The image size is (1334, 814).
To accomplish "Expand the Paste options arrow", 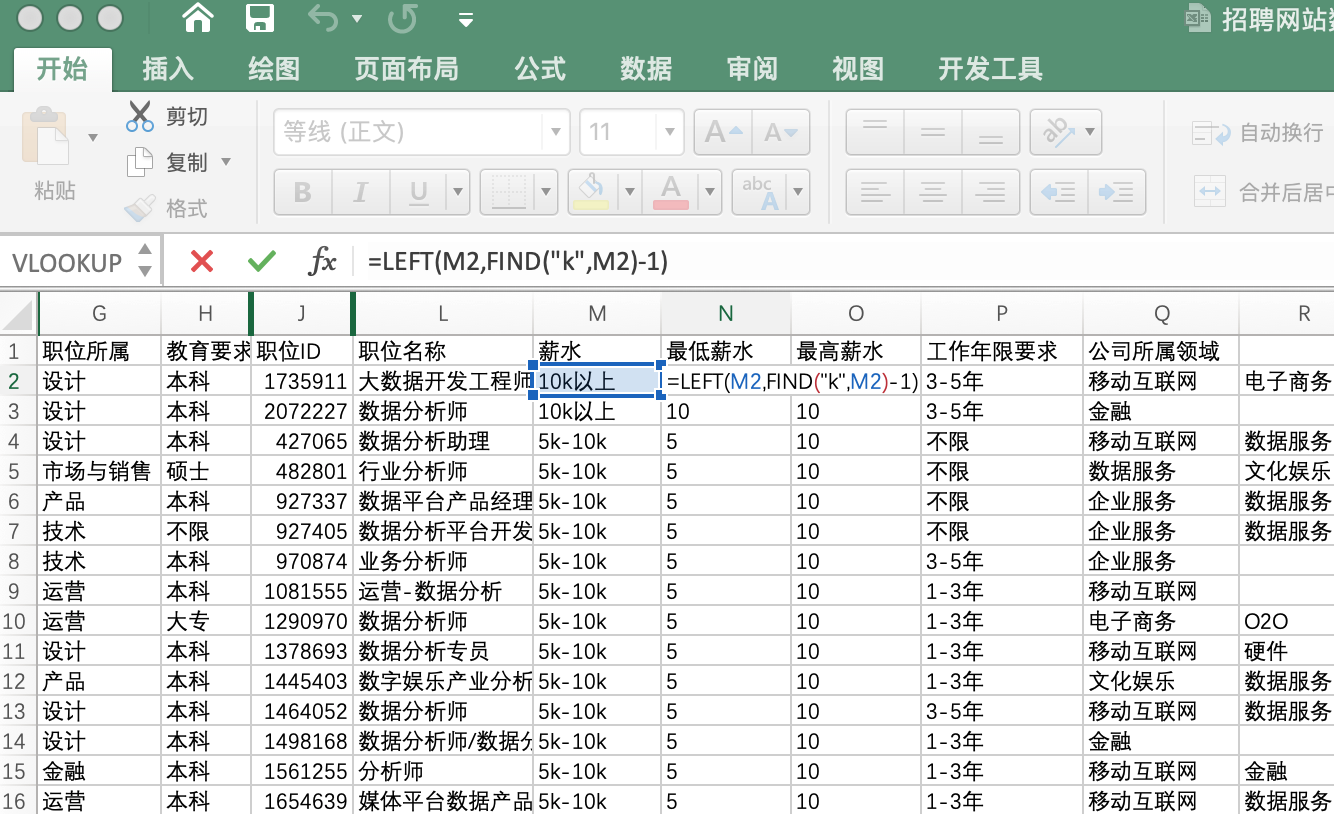I will [x=94, y=138].
